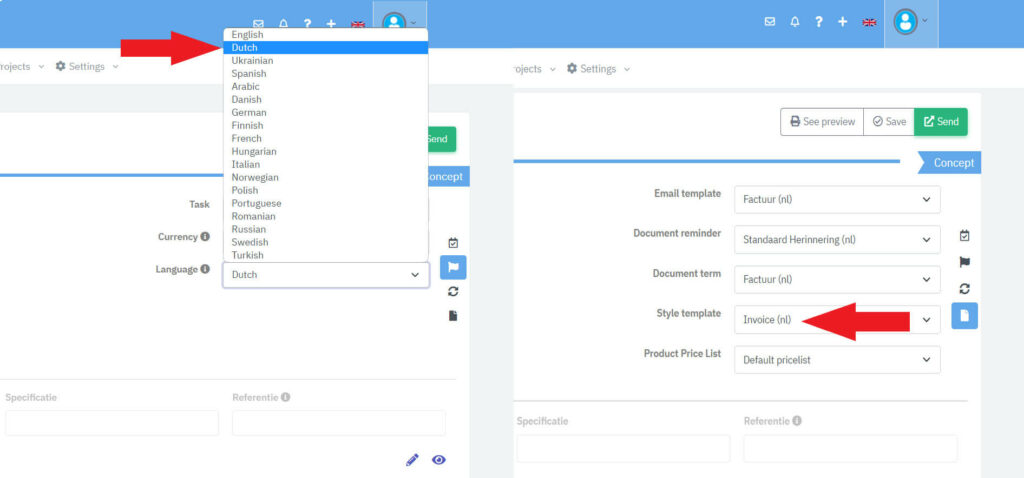Click the Concept status tag in right panel
1024x478 pixels.
[951, 163]
